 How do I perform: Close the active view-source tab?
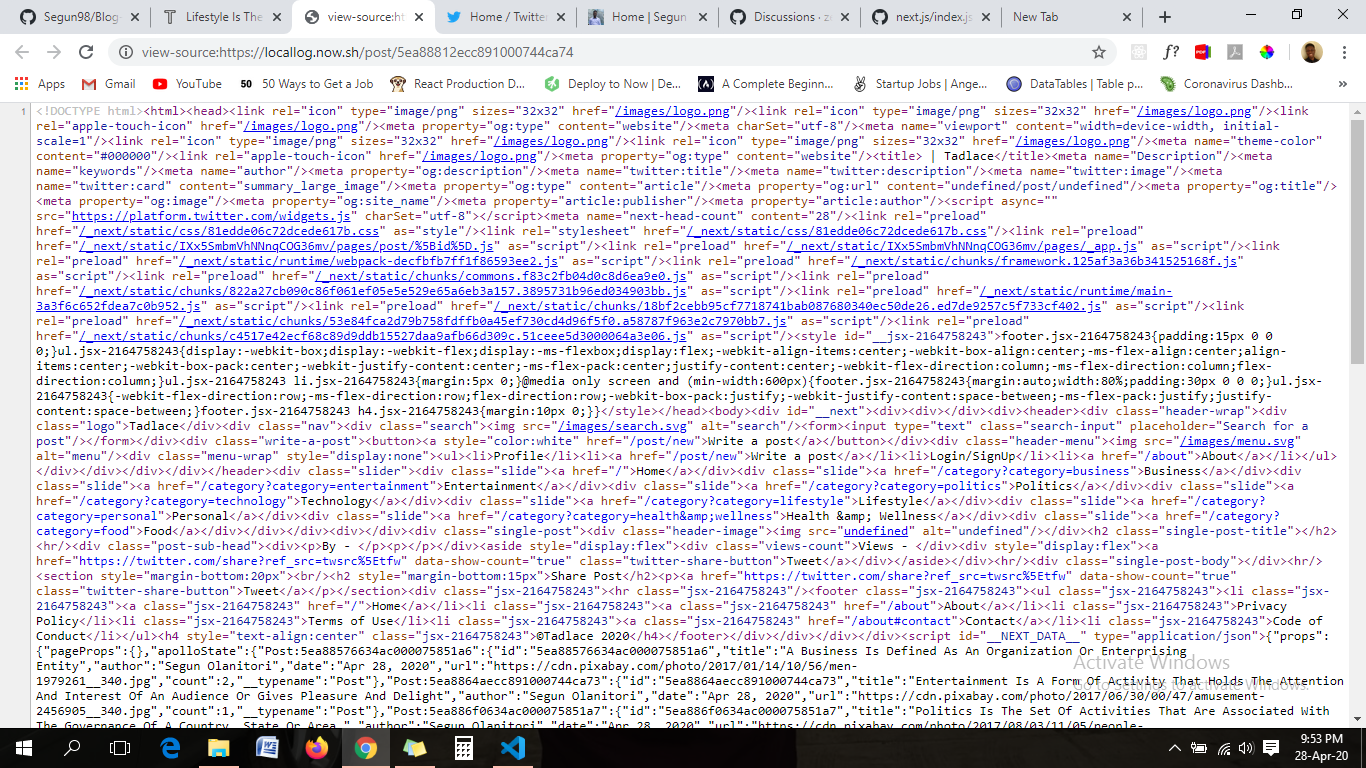[420, 17]
